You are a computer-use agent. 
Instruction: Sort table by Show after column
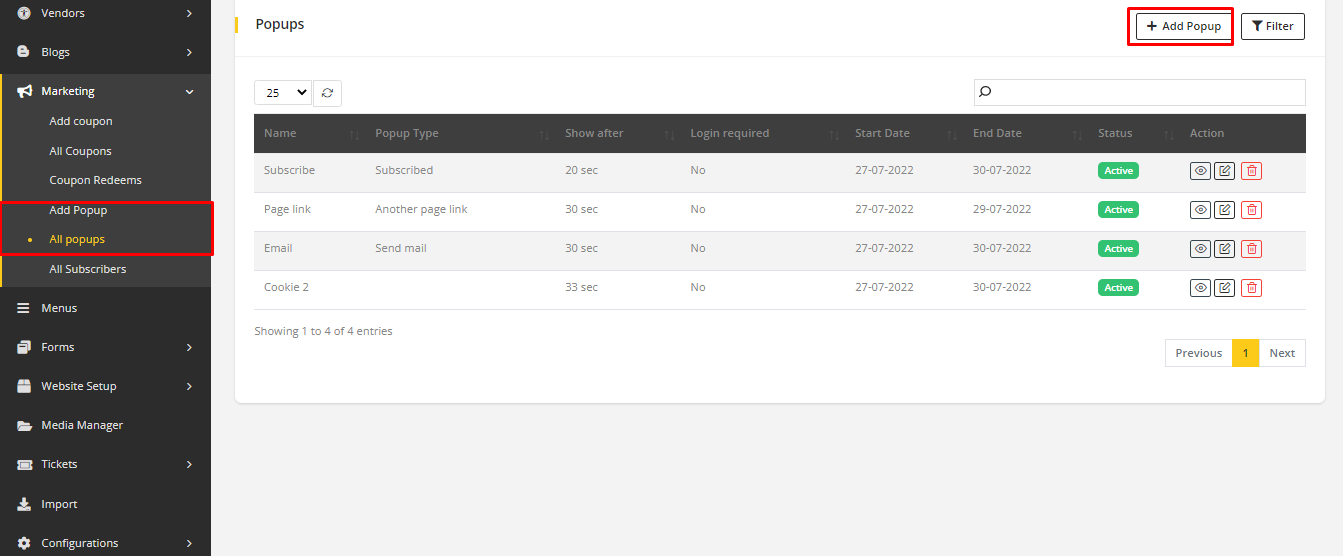[x=617, y=133]
